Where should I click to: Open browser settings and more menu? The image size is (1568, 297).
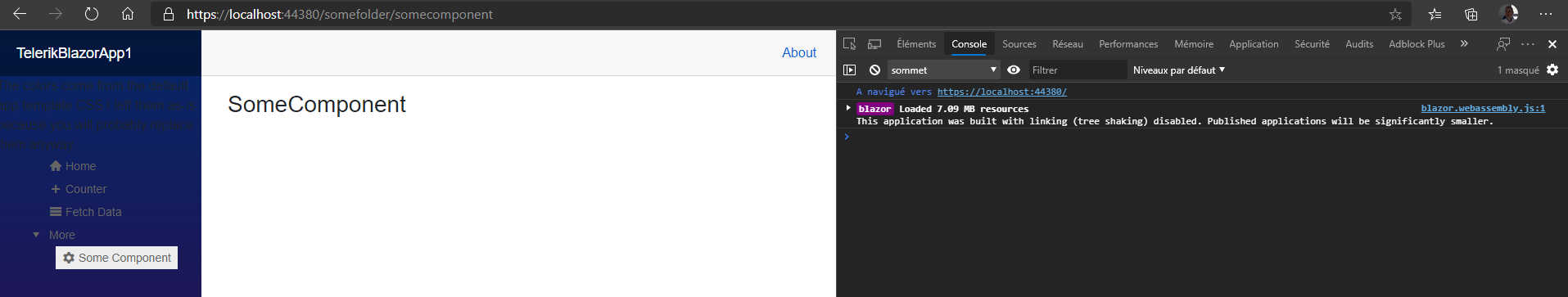click(1546, 14)
